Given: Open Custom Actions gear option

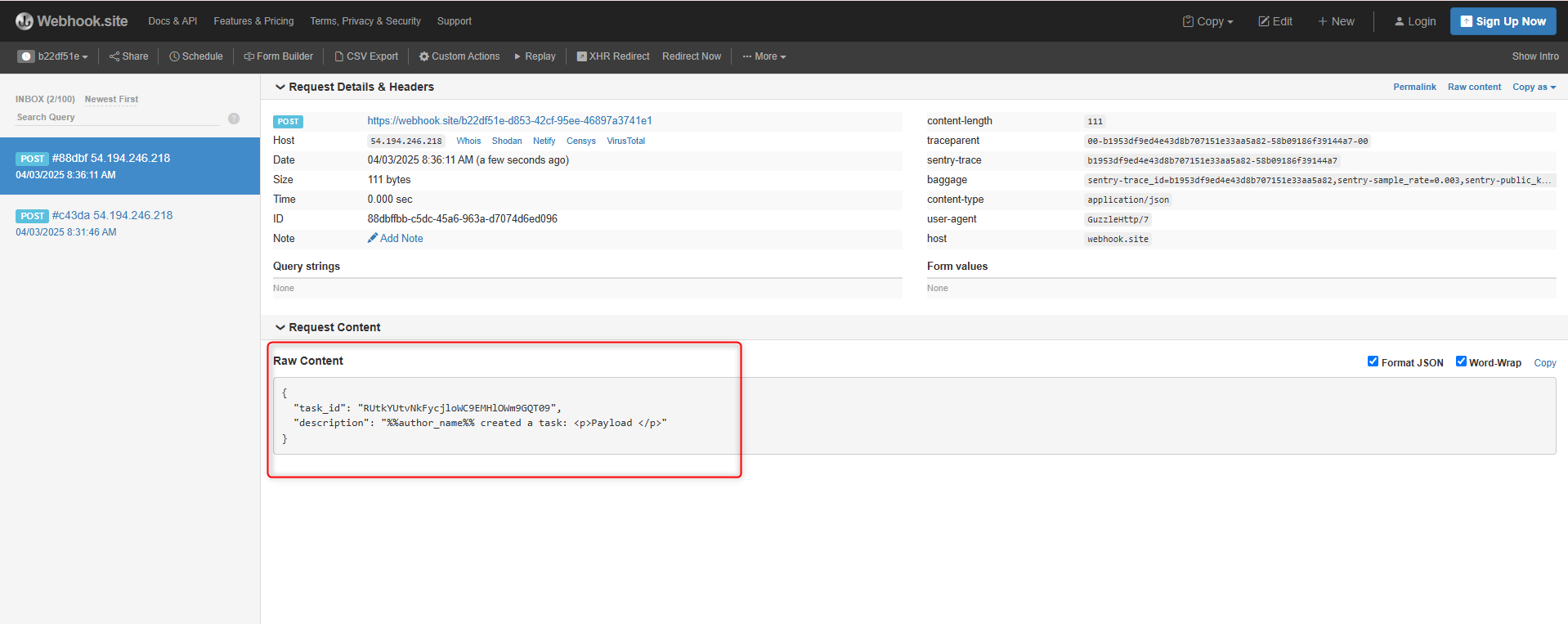Looking at the screenshot, I should [x=459, y=56].
